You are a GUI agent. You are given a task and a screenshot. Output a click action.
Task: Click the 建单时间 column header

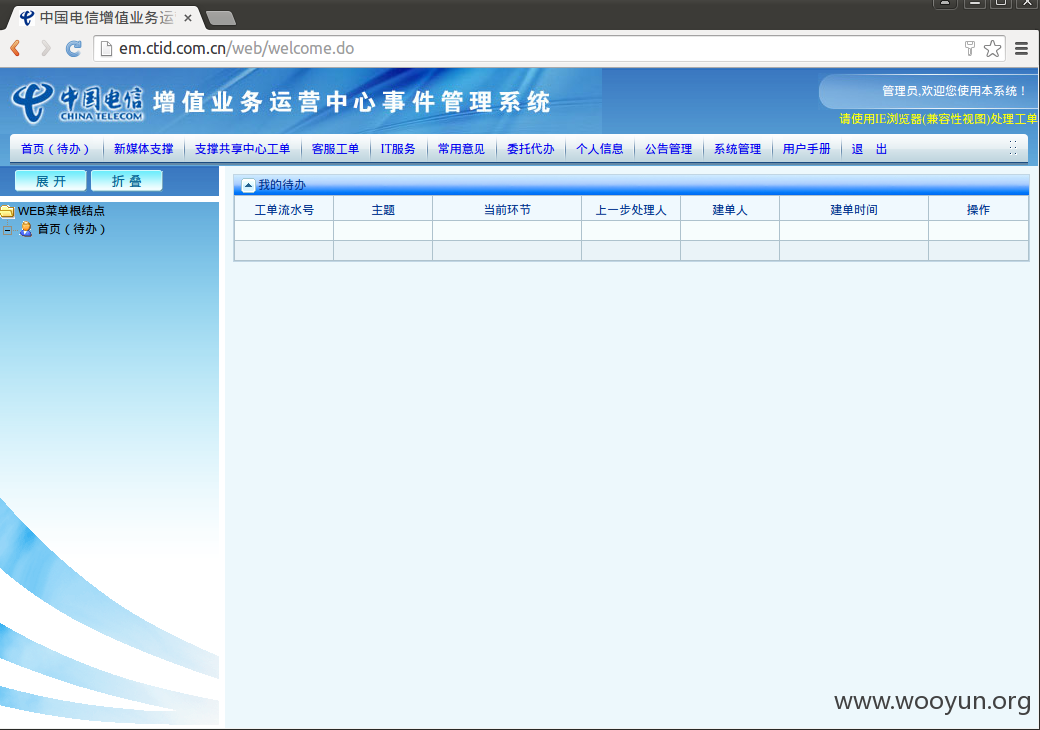854,210
